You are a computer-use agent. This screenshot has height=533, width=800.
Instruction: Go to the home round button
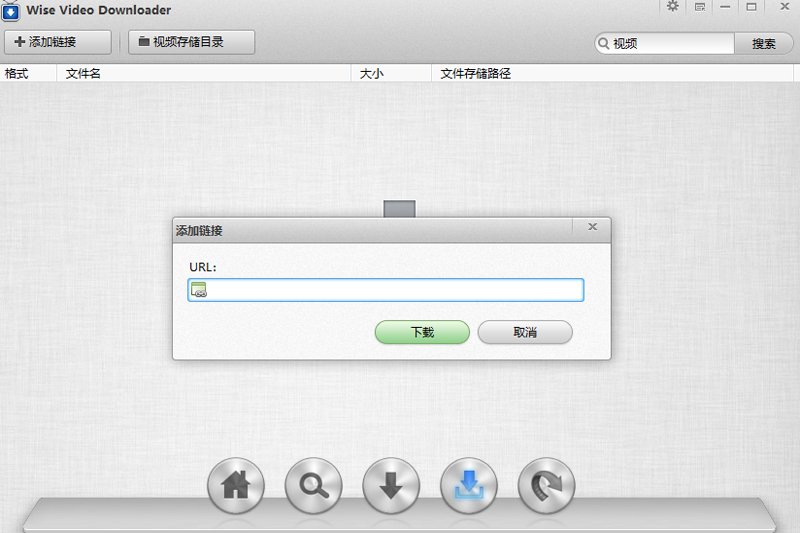pyautogui.click(x=236, y=485)
